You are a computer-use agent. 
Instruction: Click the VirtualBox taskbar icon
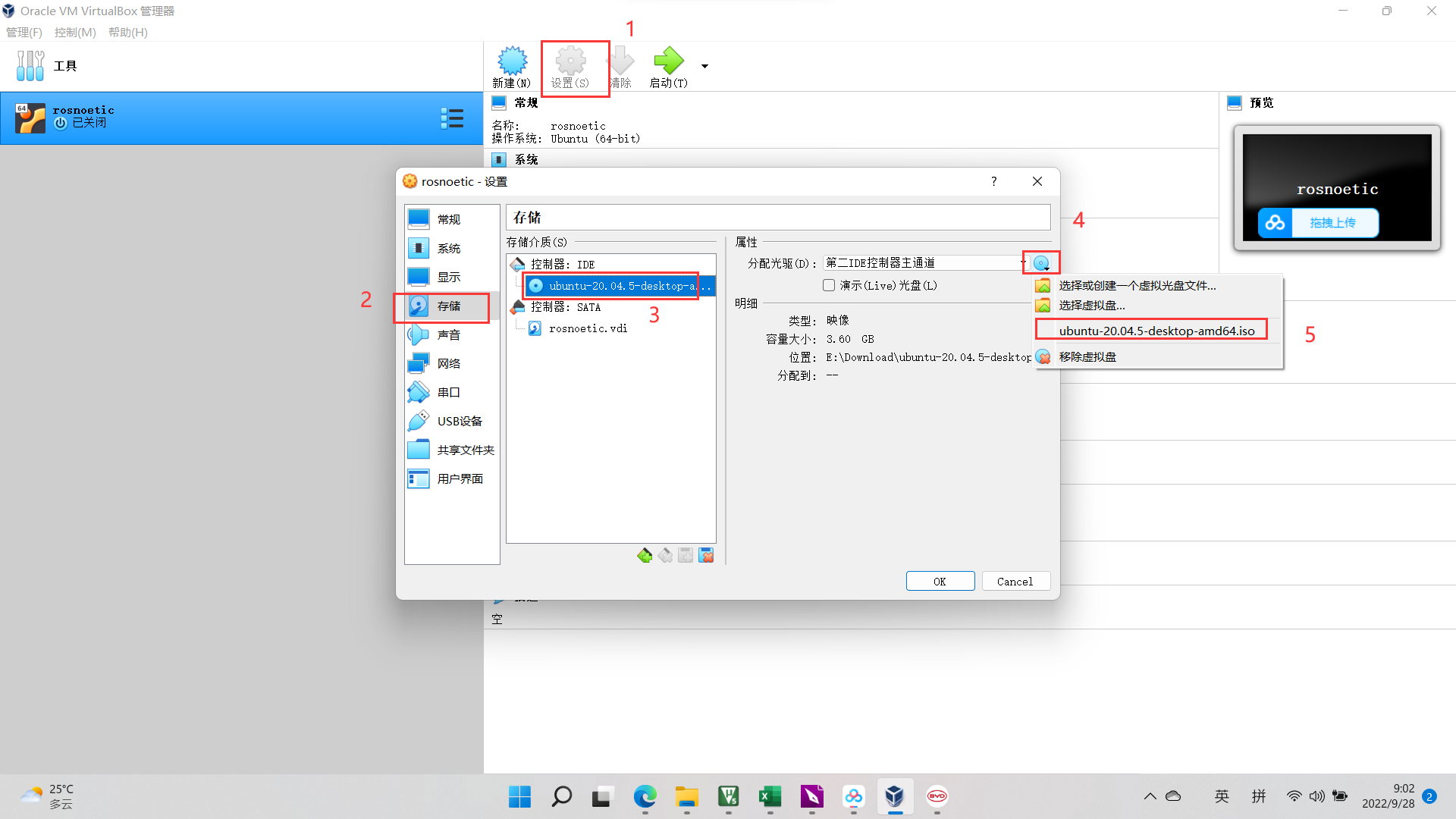[x=896, y=796]
